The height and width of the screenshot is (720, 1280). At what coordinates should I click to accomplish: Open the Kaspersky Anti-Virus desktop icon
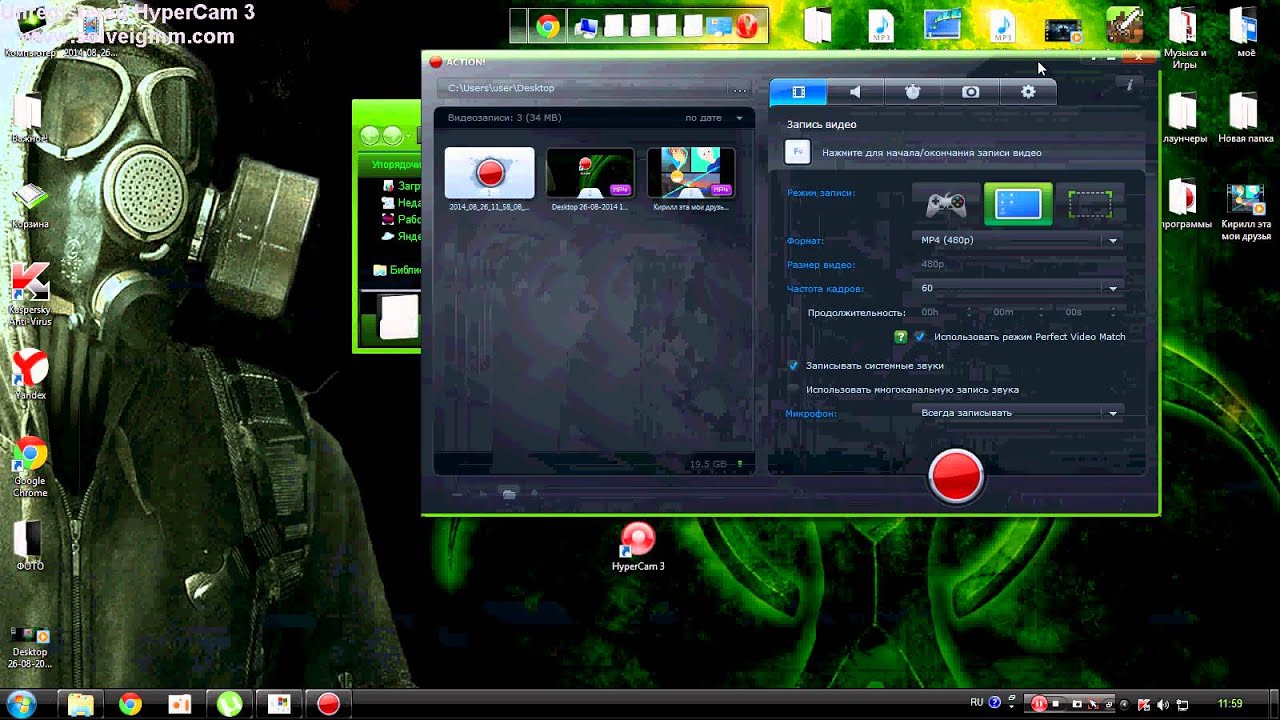coord(30,295)
